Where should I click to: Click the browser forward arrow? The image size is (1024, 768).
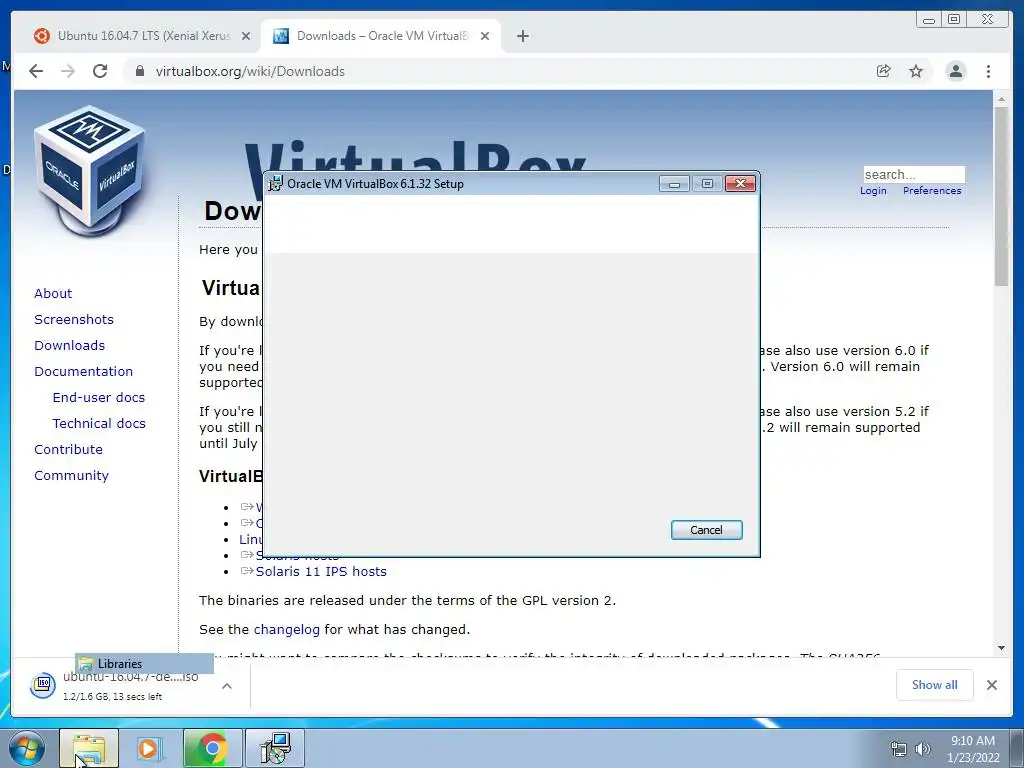point(68,71)
